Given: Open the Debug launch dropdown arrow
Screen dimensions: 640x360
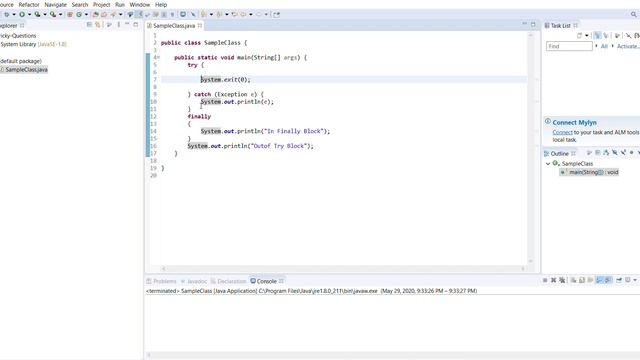Looking at the screenshot, I should click(x=14, y=14).
